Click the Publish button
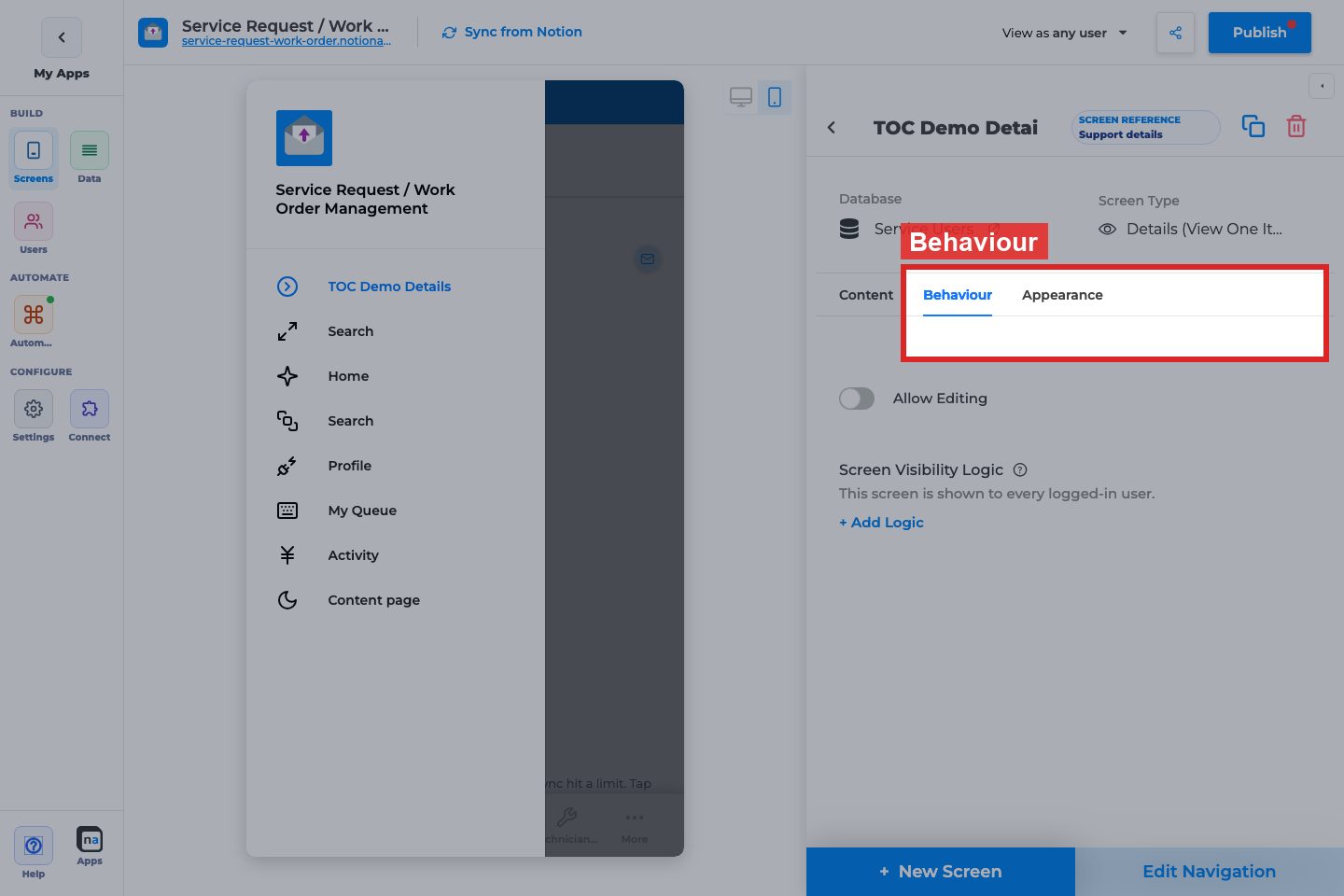Image resolution: width=1344 pixels, height=896 pixels. pyautogui.click(x=1259, y=33)
